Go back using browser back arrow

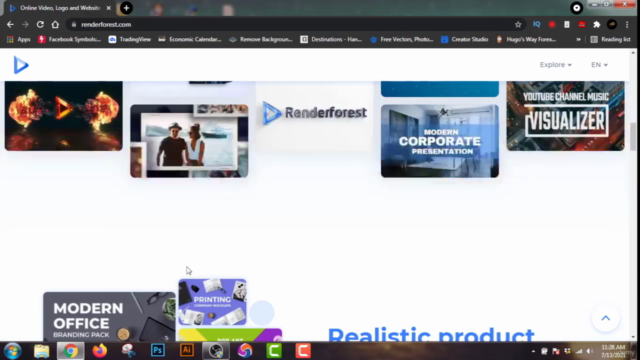tap(10, 24)
